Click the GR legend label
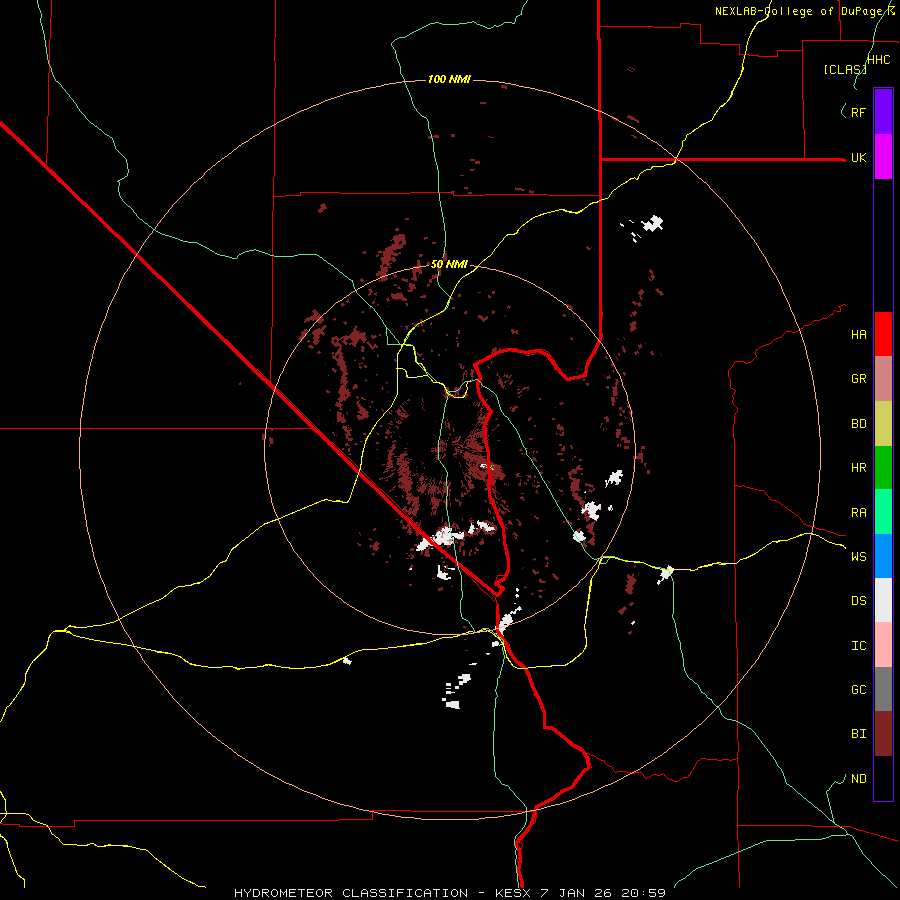The height and width of the screenshot is (900, 900). point(858,379)
